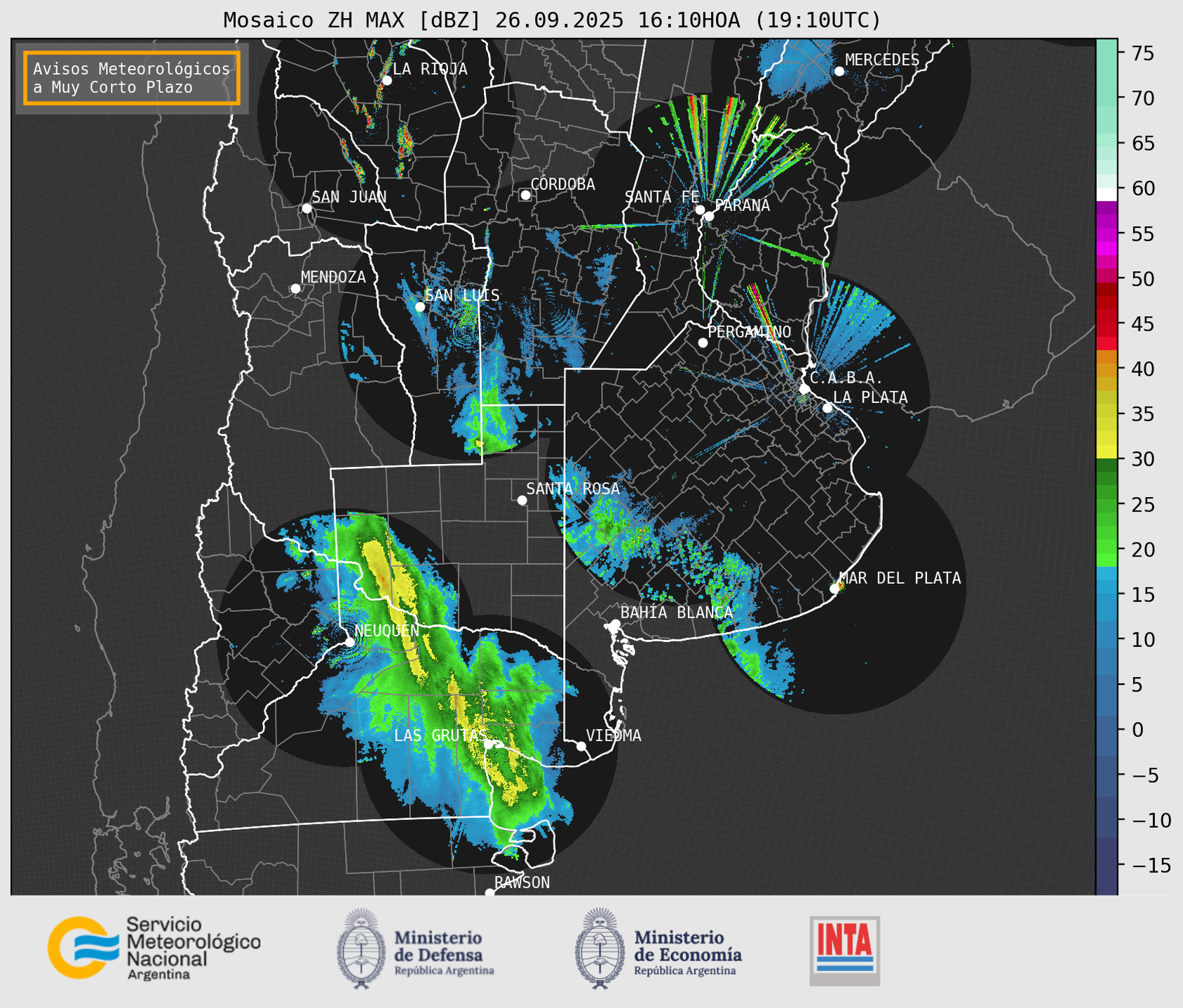Click the yellow 35 dBZ color band
The height and width of the screenshot is (1008, 1183).
point(1107,414)
